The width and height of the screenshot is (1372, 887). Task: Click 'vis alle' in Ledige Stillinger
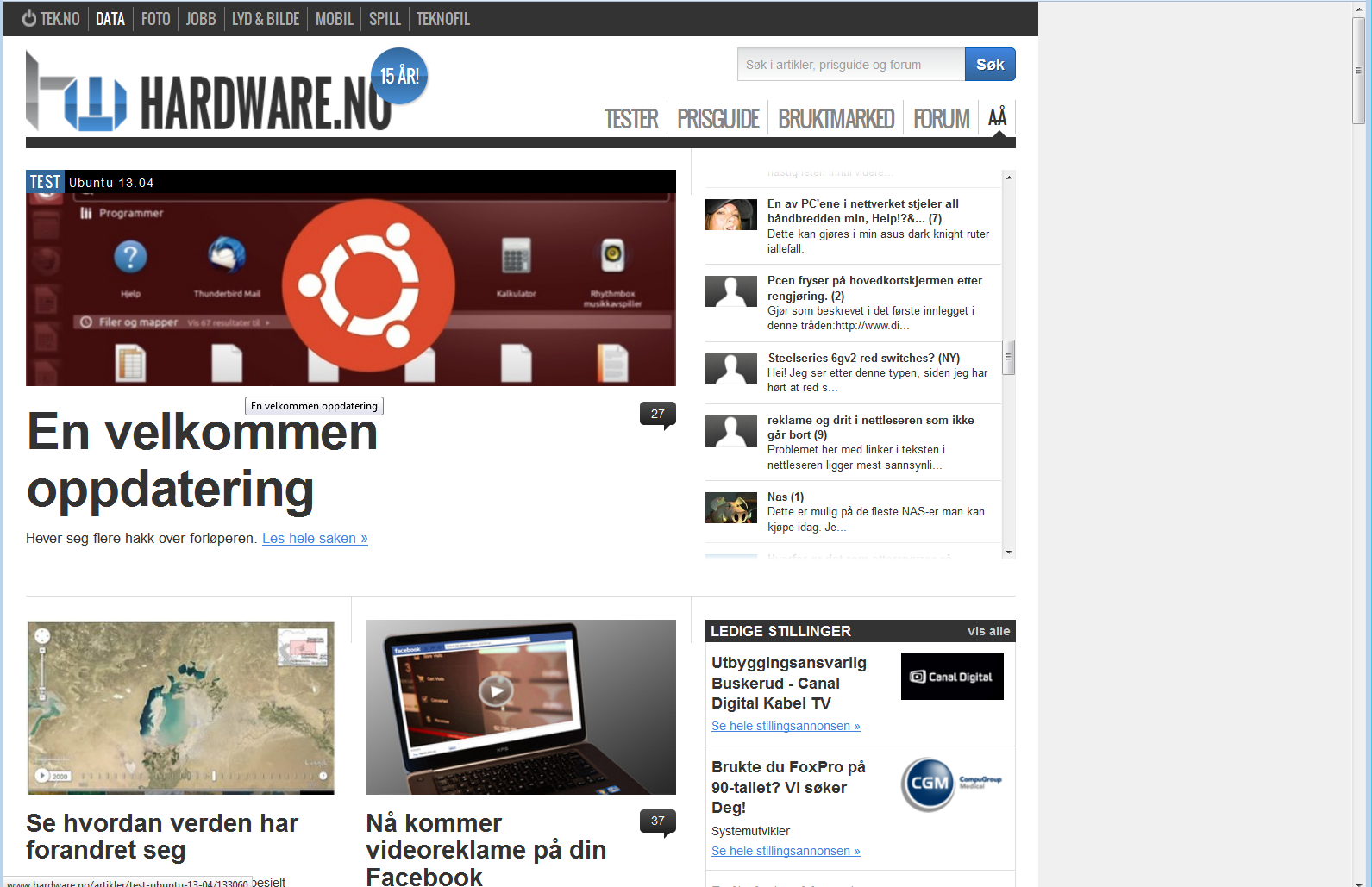click(987, 631)
